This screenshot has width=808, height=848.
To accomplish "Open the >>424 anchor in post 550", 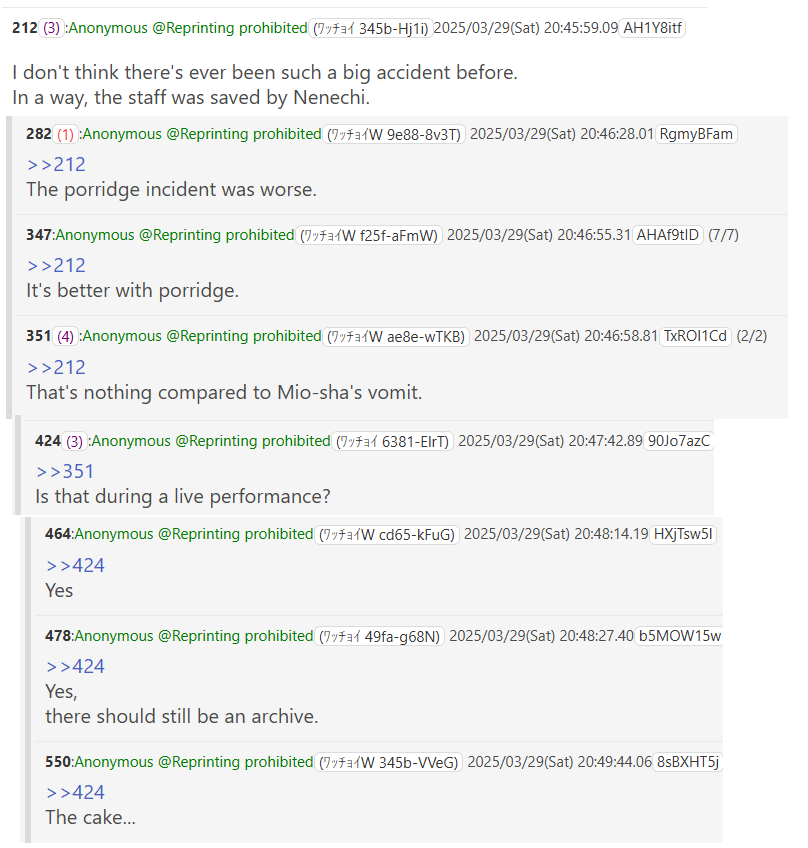I will coord(75,793).
